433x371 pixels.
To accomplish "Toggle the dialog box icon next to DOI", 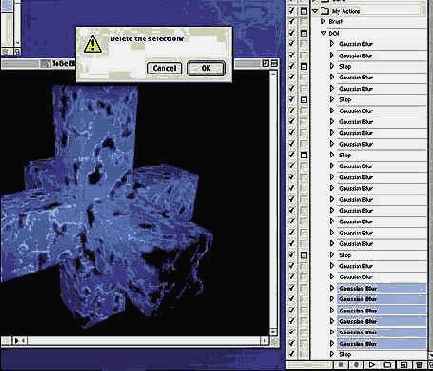I will (x=304, y=33).
